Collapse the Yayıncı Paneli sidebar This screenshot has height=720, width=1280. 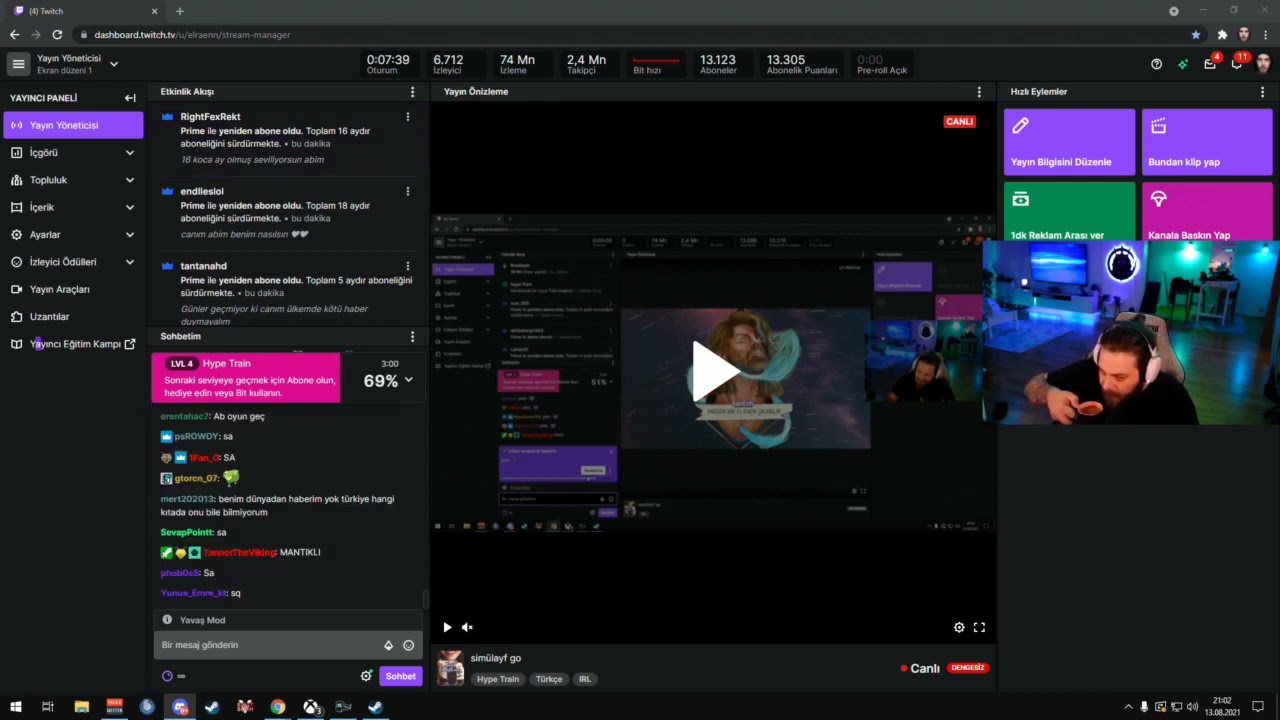[x=130, y=98]
